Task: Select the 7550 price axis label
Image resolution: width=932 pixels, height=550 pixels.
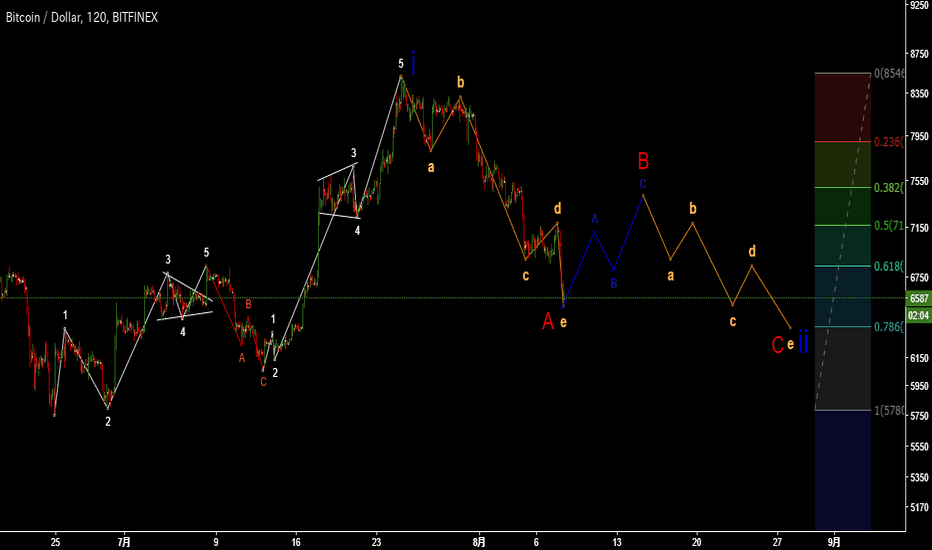Action: click(x=919, y=181)
